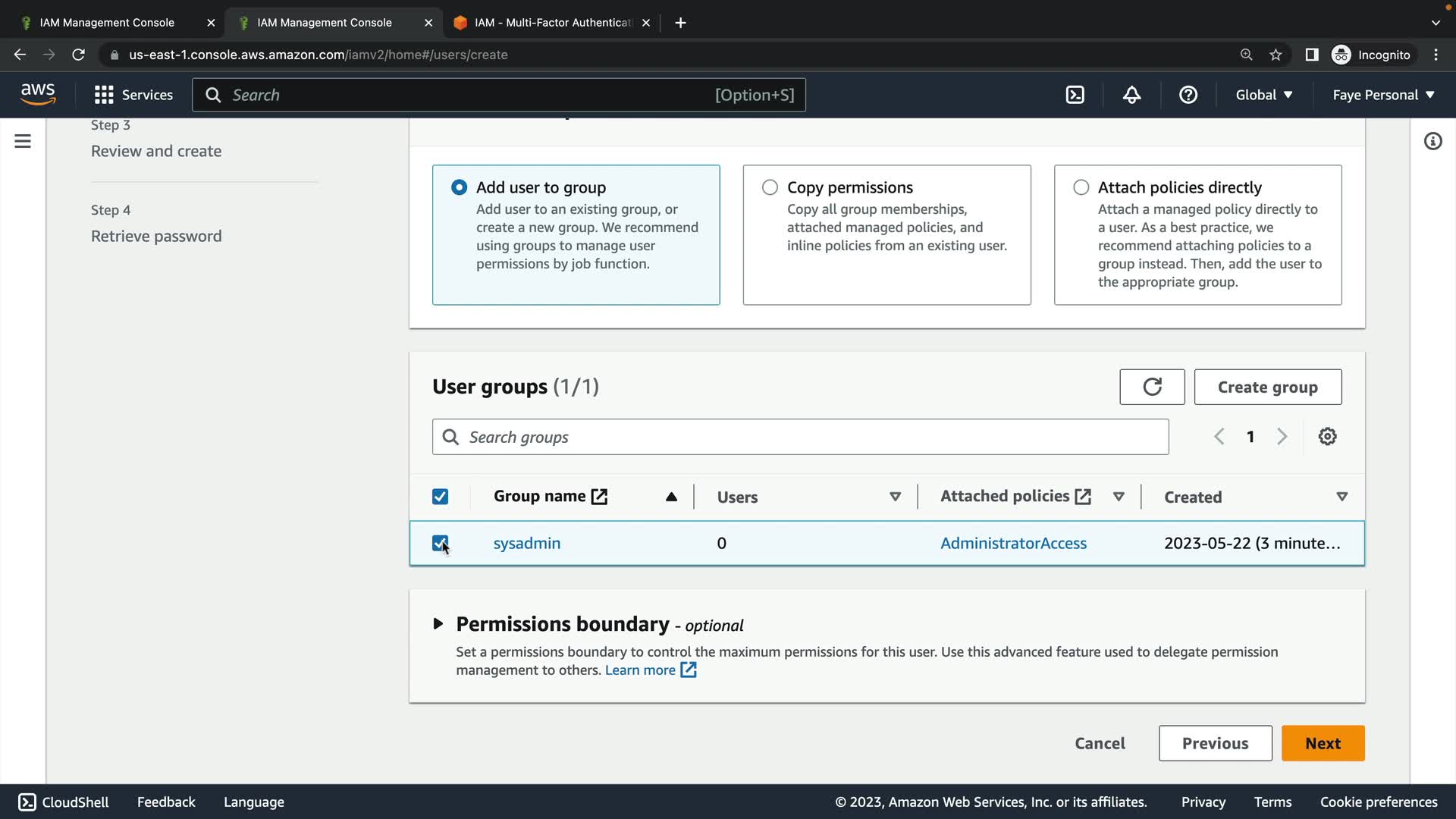Uncheck the sysadmin group checkbox

(440, 543)
